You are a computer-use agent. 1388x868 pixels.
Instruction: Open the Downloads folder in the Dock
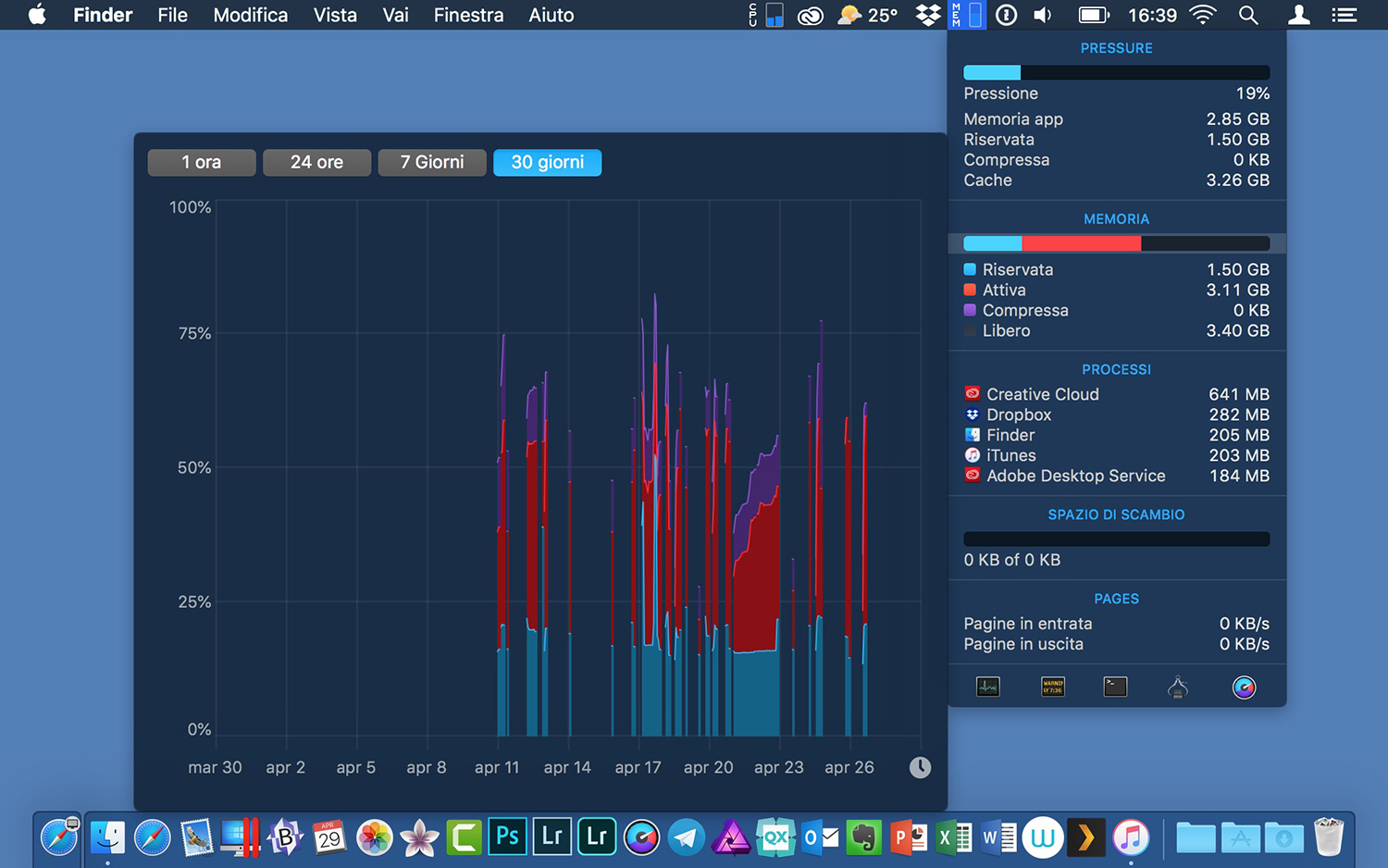pyautogui.click(x=1284, y=837)
